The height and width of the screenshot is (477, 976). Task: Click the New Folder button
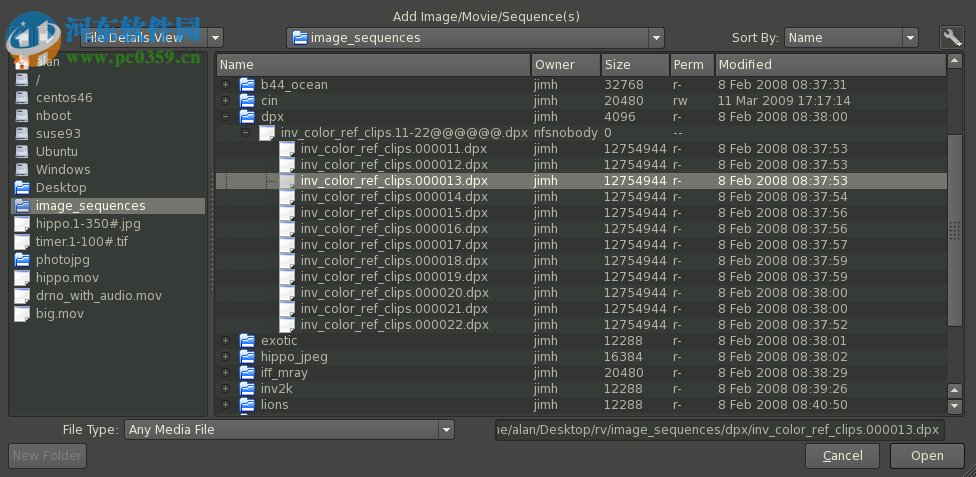point(47,456)
